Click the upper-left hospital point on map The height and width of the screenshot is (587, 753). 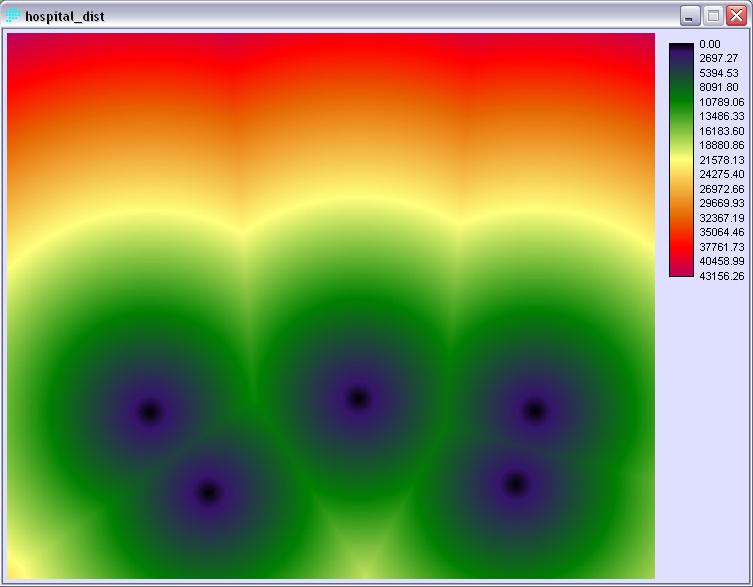pos(150,411)
